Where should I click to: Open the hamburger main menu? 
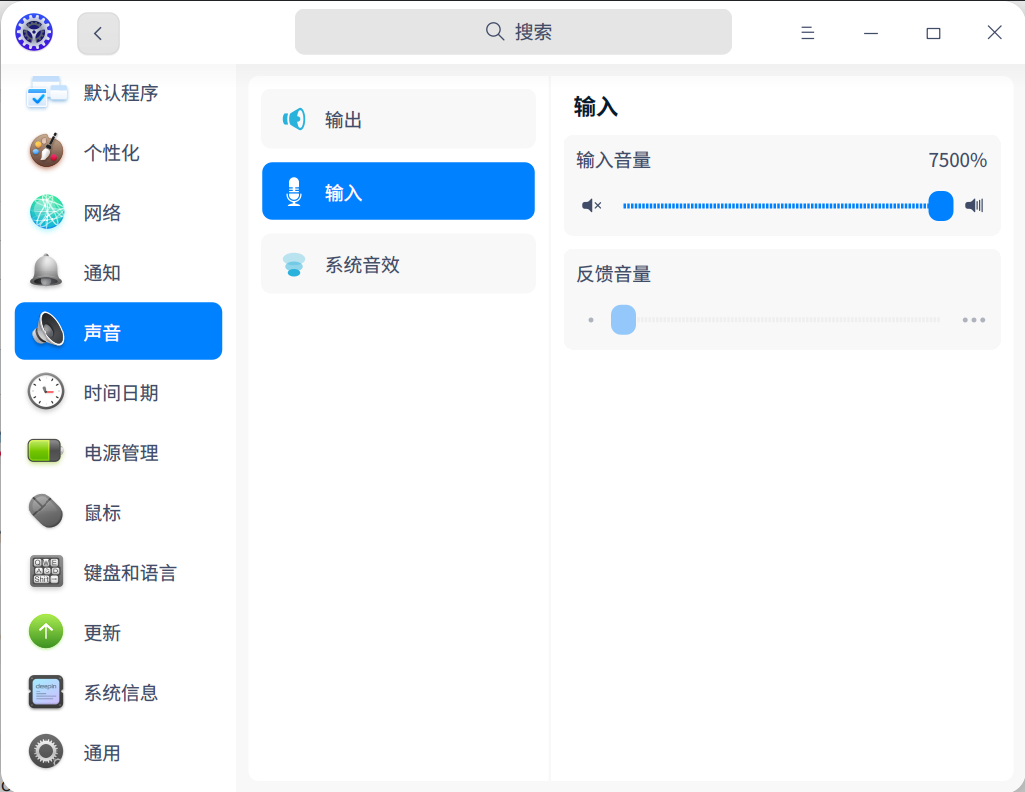[x=807, y=33]
